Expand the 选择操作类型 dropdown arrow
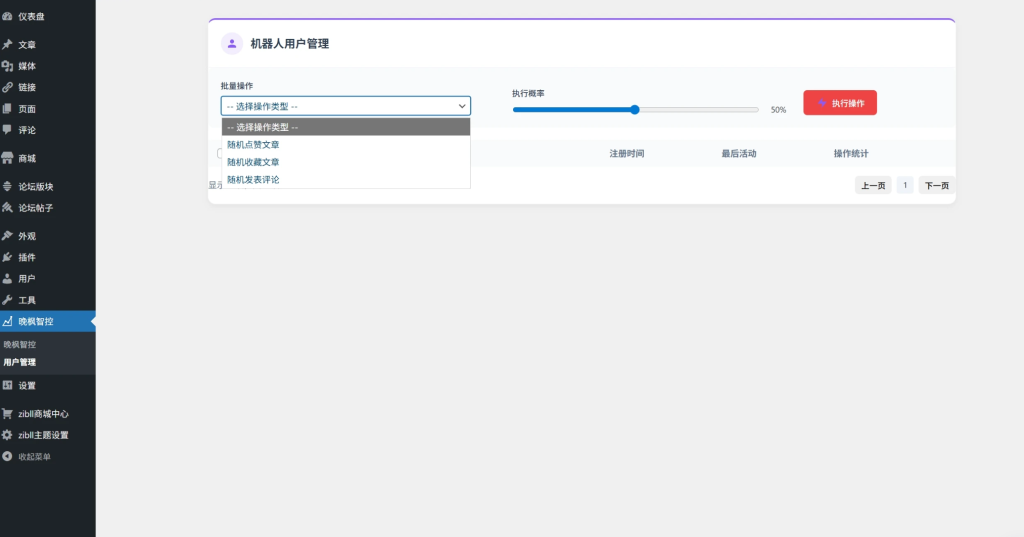Viewport: 1024px width, 537px height. point(462,106)
